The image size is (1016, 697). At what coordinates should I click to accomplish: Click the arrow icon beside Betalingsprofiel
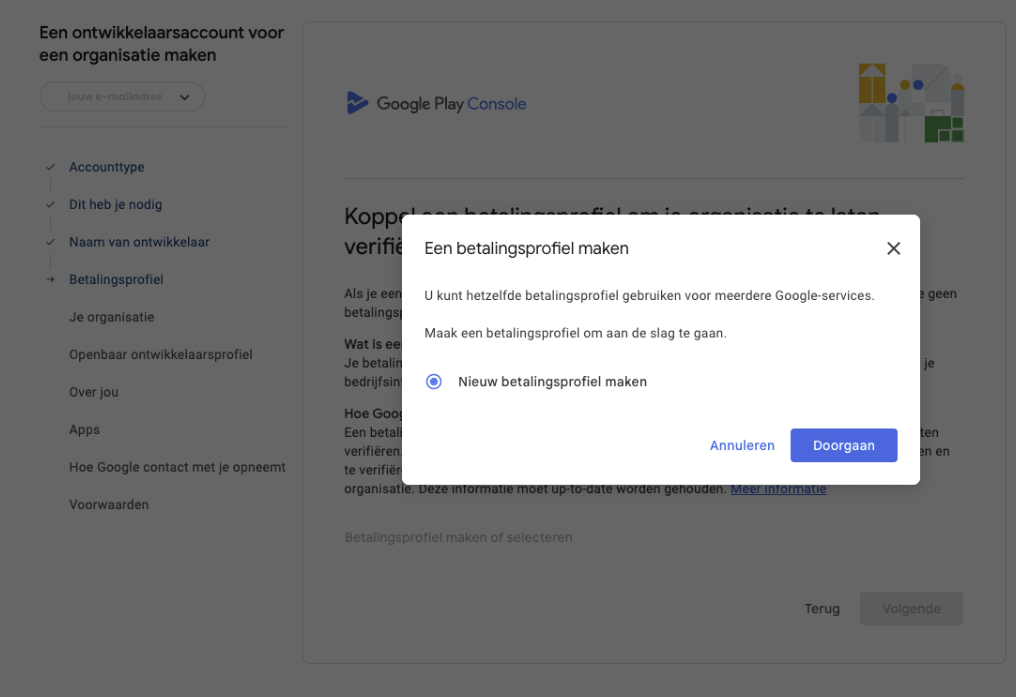50,280
